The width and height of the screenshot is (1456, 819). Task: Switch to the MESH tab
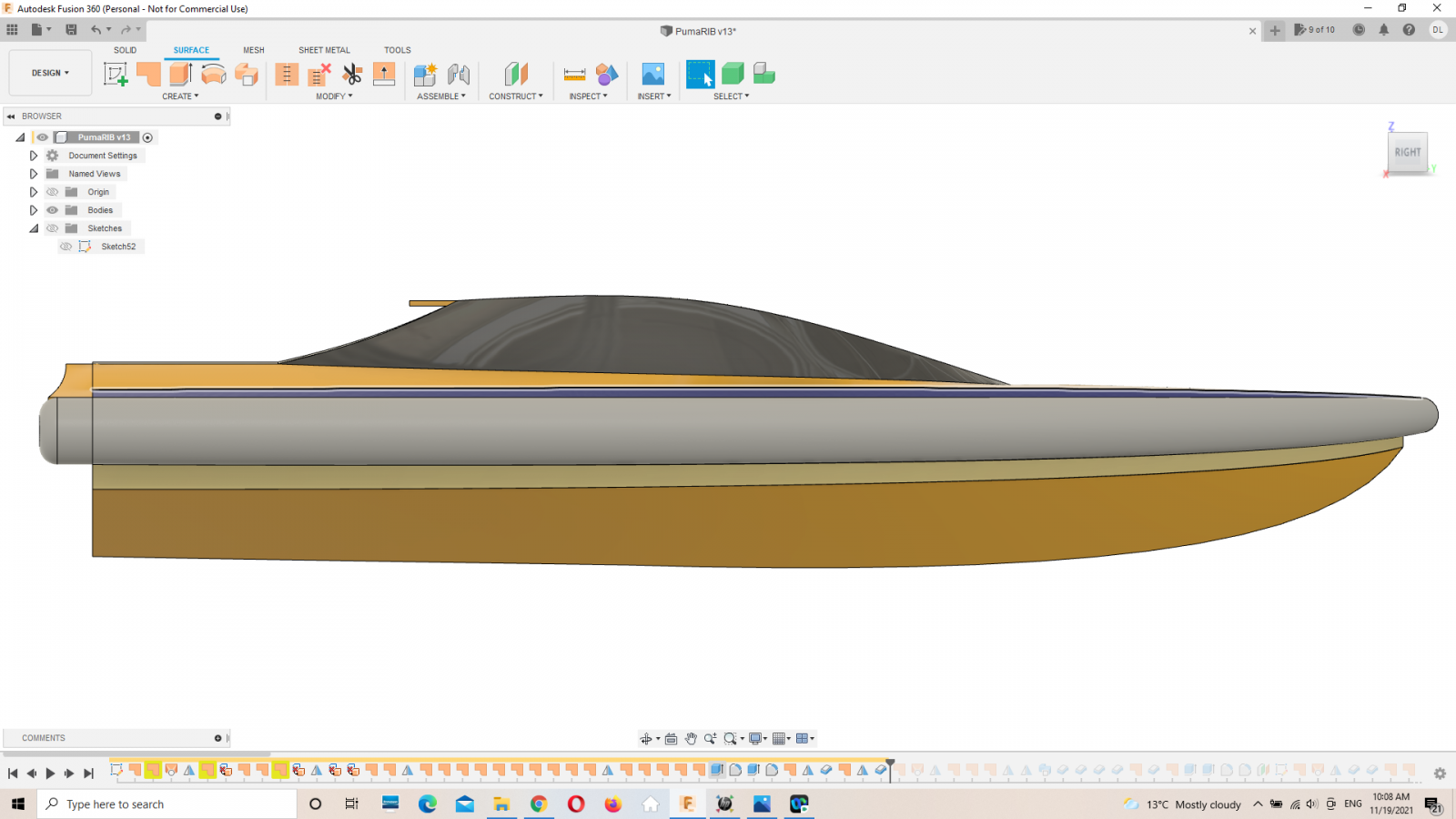point(254,50)
